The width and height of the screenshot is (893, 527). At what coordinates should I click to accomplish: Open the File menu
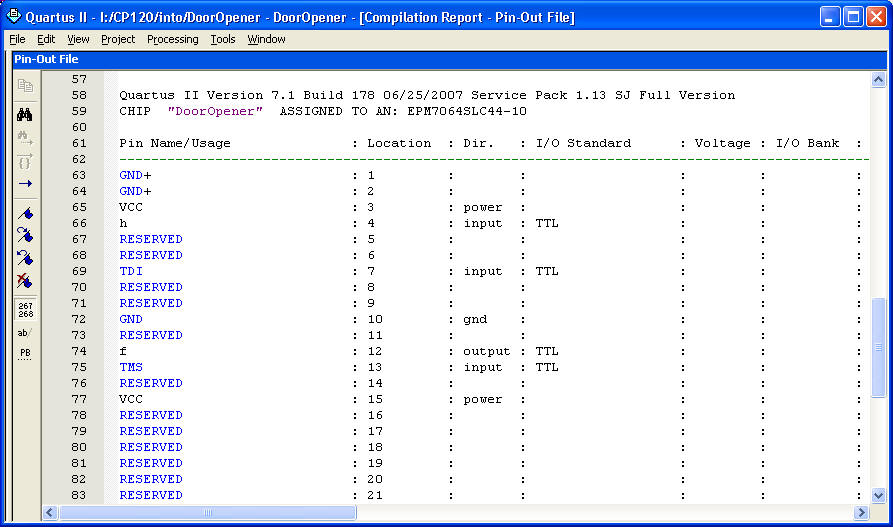(x=17, y=39)
